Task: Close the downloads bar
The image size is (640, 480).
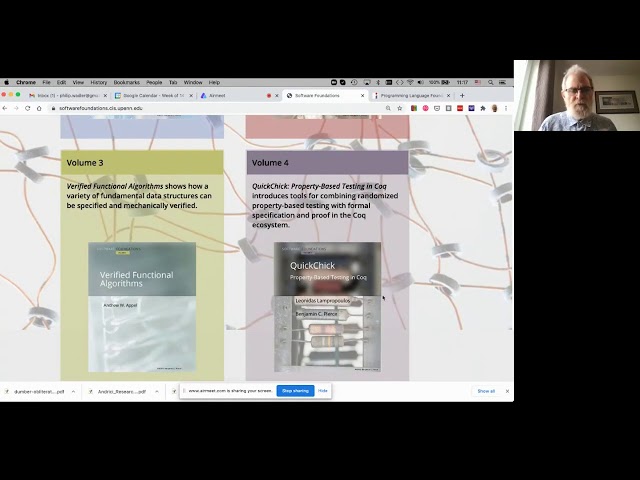Action: (507, 391)
